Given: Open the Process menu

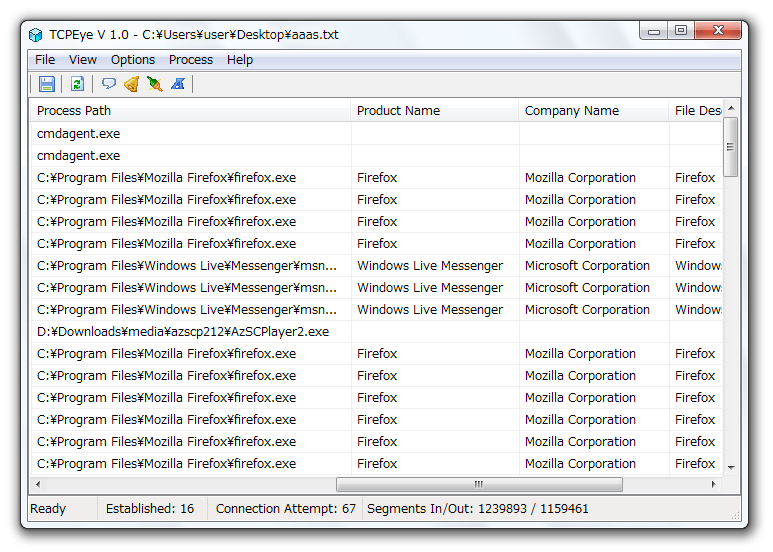Looking at the screenshot, I should tap(191, 60).
